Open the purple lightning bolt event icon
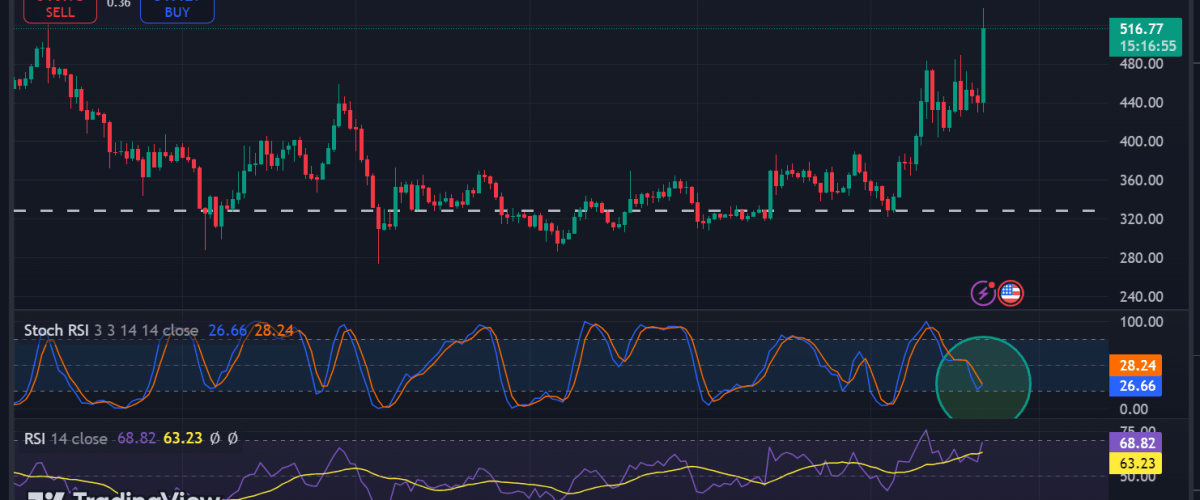Image resolution: width=1200 pixels, height=500 pixels. tap(985, 293)
